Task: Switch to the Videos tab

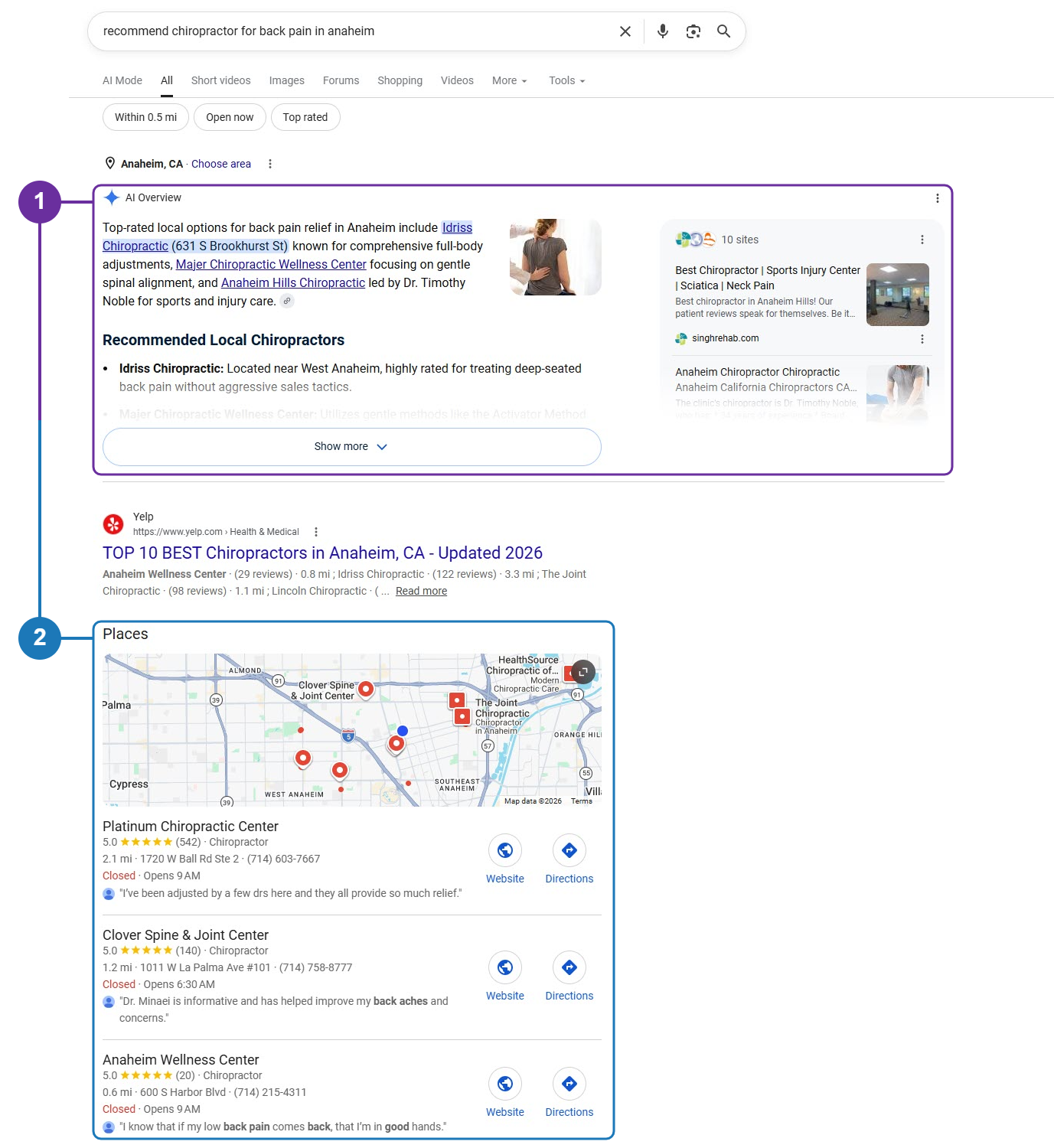Action: pos(457,80)
